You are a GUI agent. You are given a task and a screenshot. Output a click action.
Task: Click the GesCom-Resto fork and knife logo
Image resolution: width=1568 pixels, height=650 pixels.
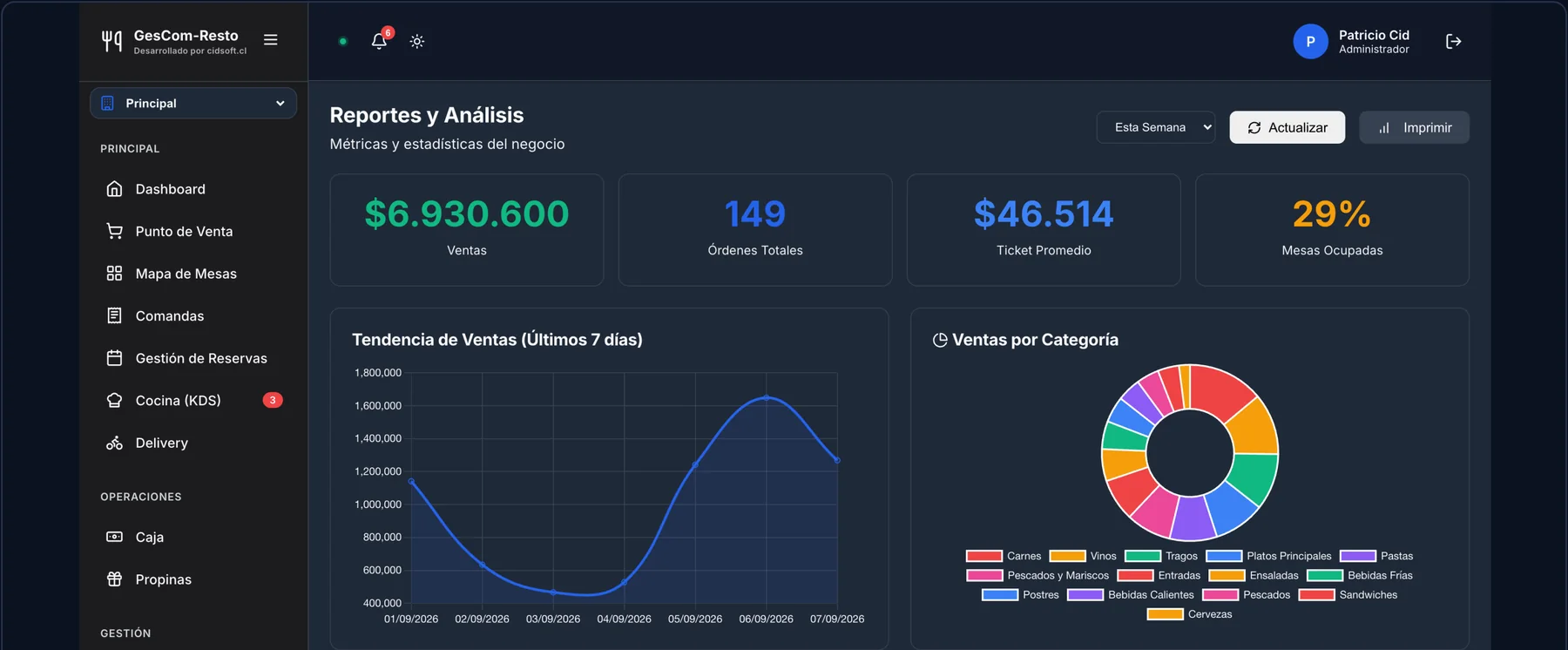coord(112,41)
